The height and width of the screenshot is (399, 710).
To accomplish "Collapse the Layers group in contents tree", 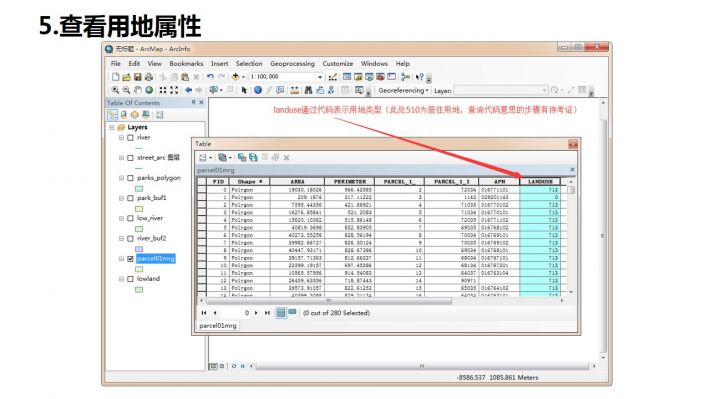I will coord(112,128).
